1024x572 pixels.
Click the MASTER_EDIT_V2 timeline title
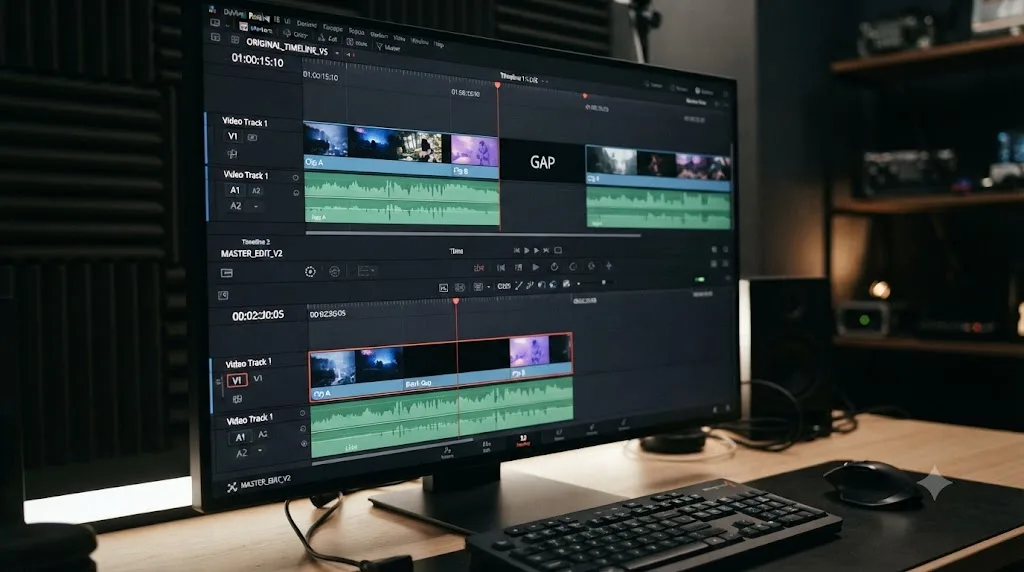(x=251, y=253)
